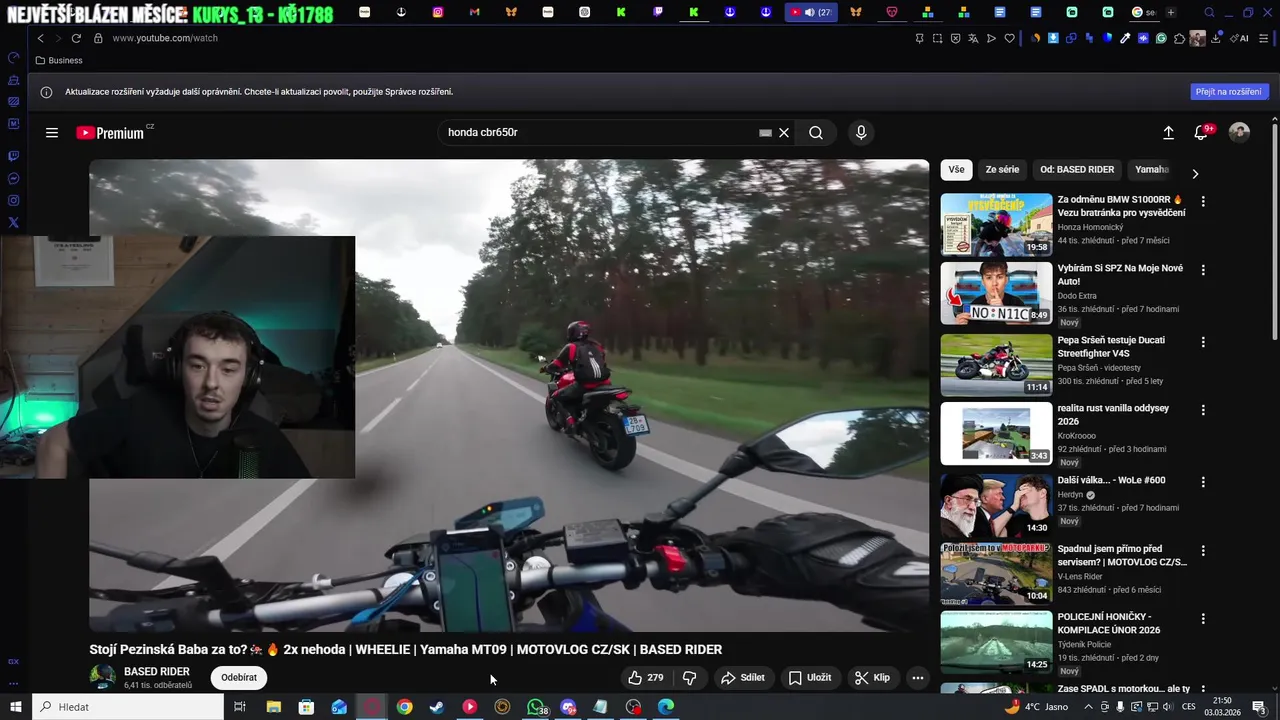The width and height of the screenshot is (1280, 720).
Task: Select the Yamaha filter chip
Action: (1151, 169)
